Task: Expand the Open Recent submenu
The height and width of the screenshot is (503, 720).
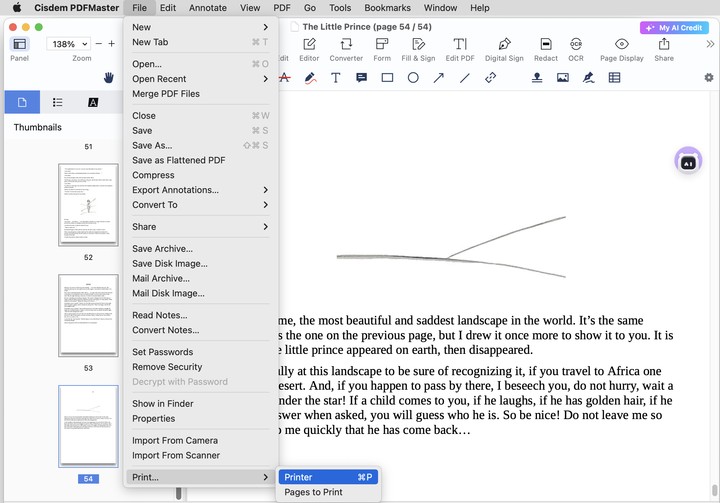Action: pos(201,79)
